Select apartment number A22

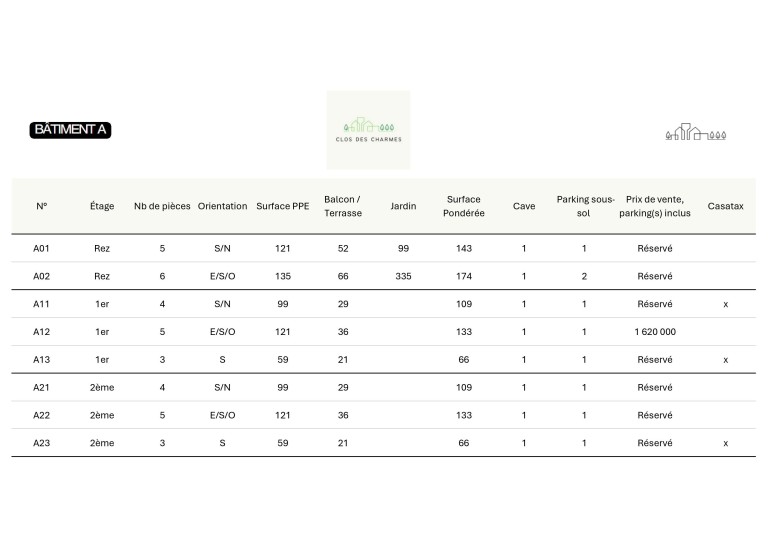point(41,415)
